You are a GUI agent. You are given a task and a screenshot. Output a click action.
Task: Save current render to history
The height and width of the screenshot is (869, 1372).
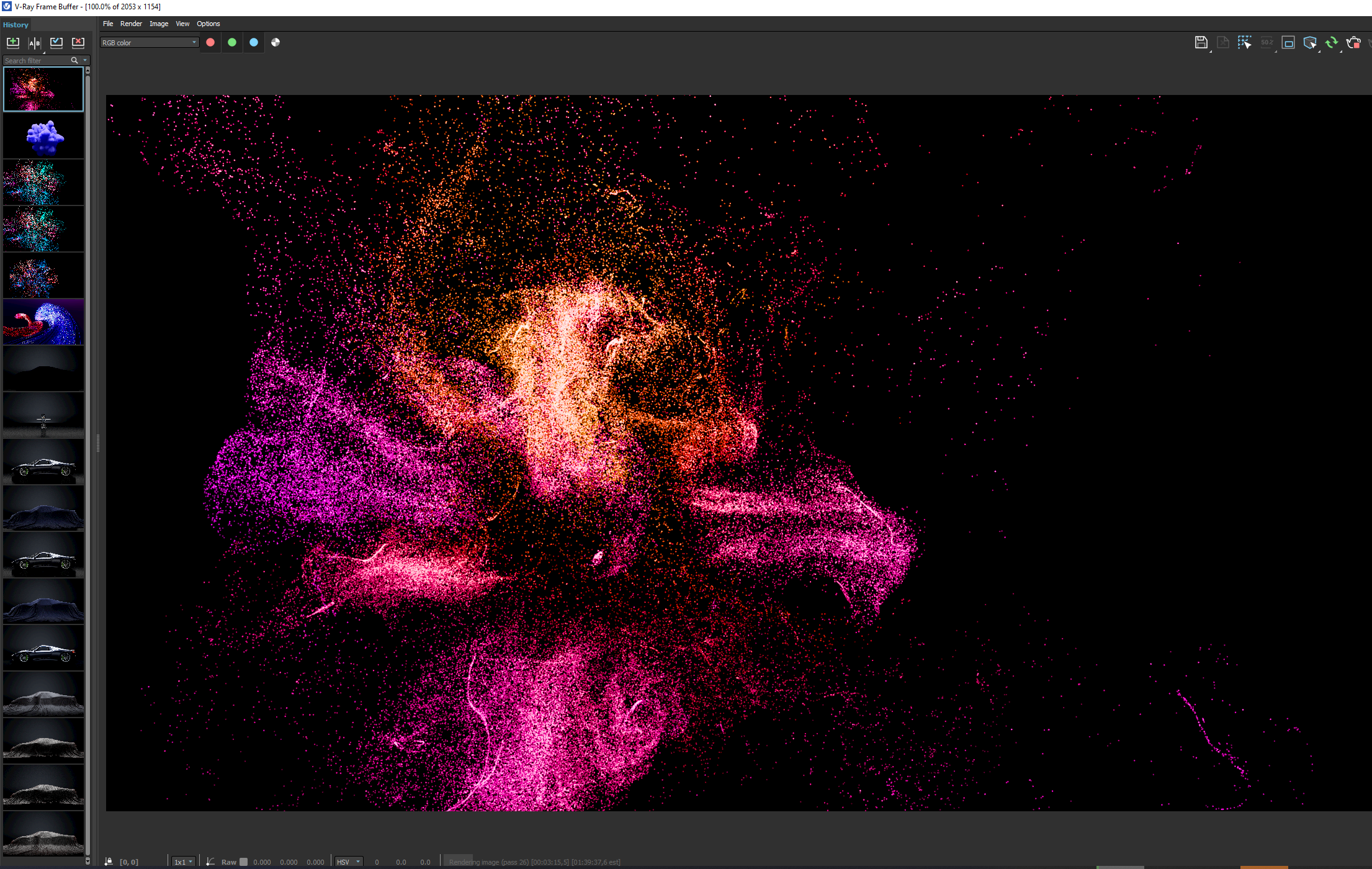click(13, 42)
